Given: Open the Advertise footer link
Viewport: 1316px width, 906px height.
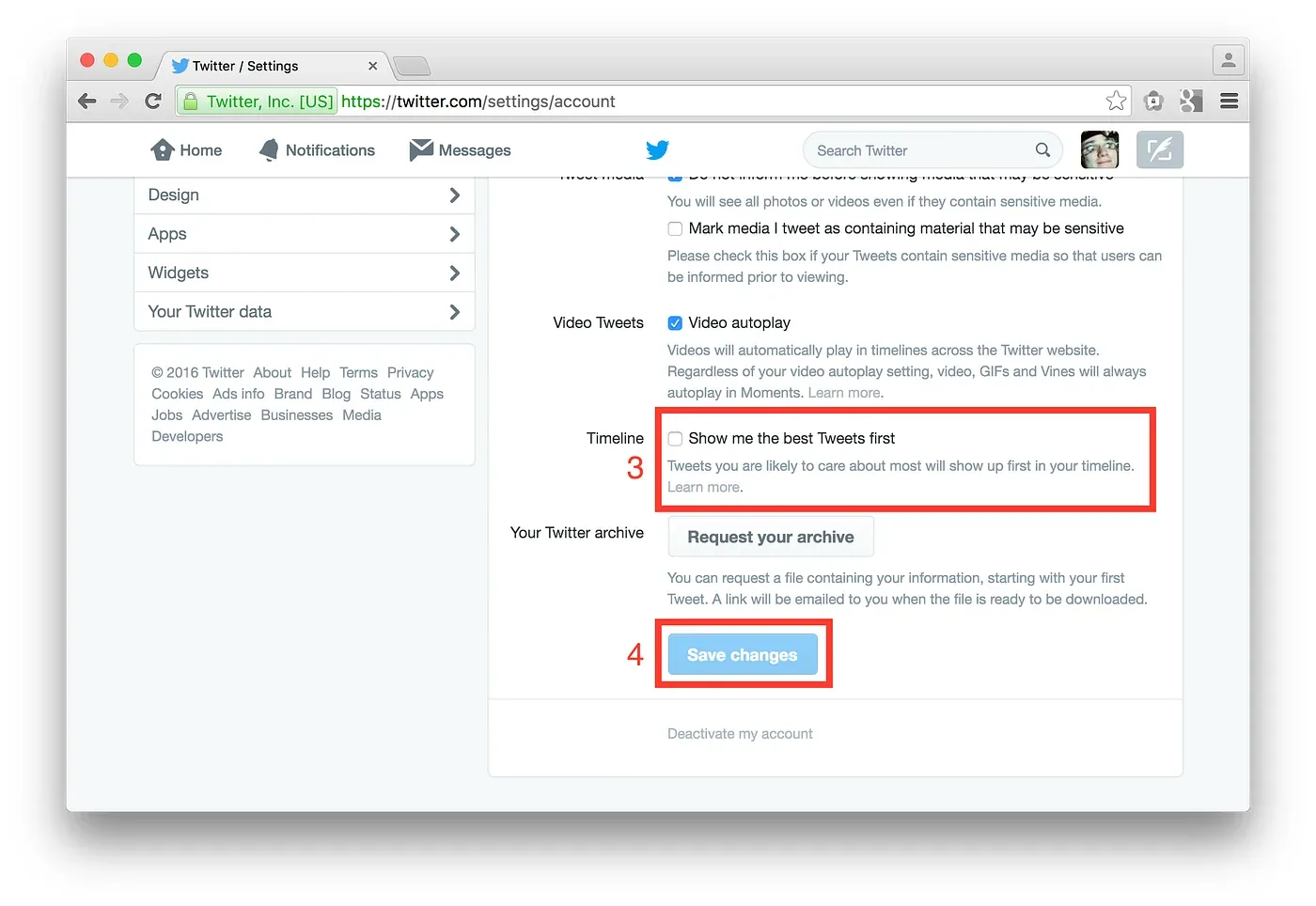Looking at the screenshot, I should click(x=222, y=415).
